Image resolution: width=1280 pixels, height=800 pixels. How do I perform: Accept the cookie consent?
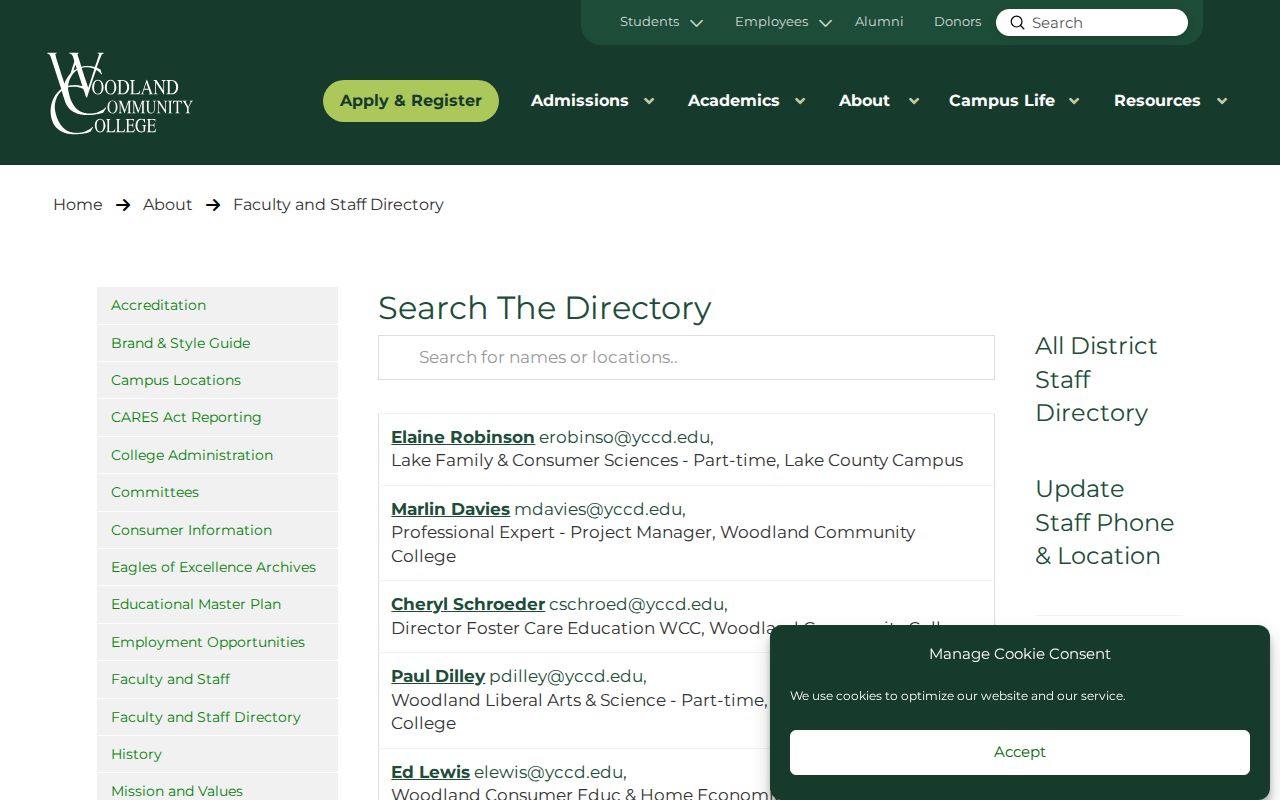[x=1019, y=752]
